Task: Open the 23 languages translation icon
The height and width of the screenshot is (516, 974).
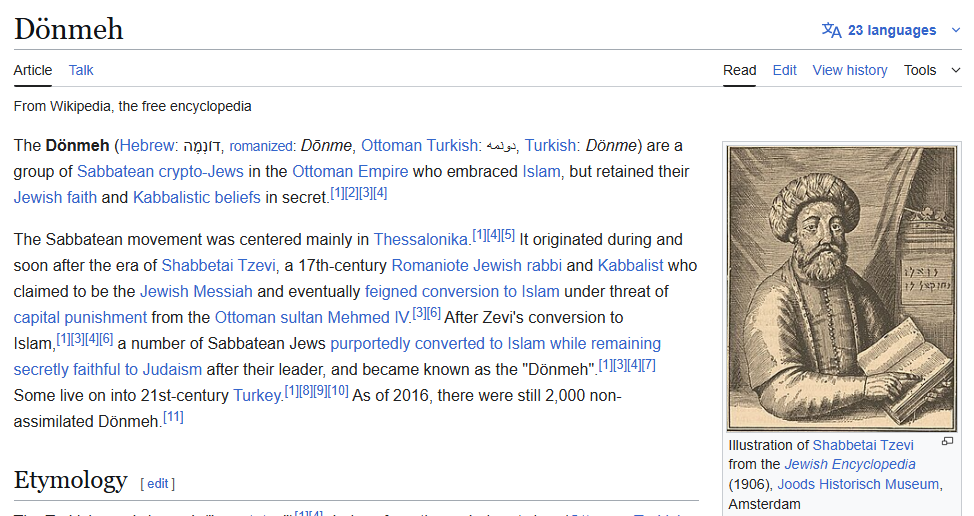Action: coord(831,30)
